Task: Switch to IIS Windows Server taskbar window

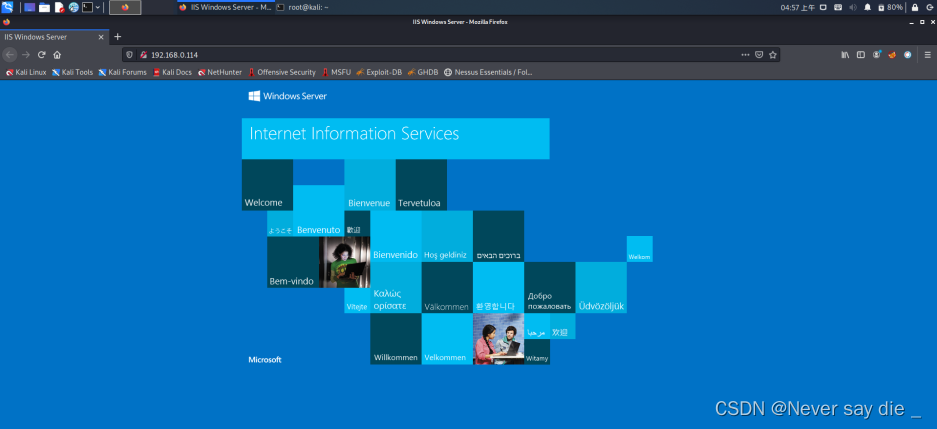Action: [x=225, y=7]
